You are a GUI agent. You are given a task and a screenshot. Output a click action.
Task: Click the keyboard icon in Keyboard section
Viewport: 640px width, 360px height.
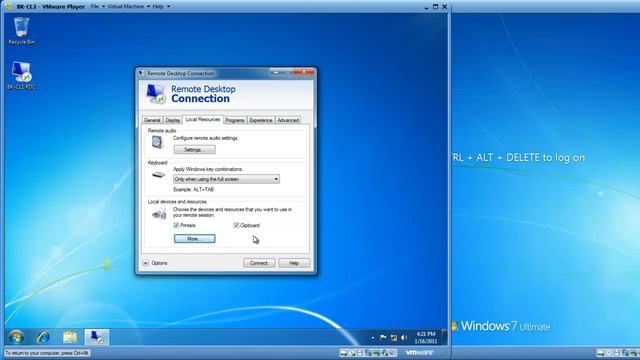158,175
